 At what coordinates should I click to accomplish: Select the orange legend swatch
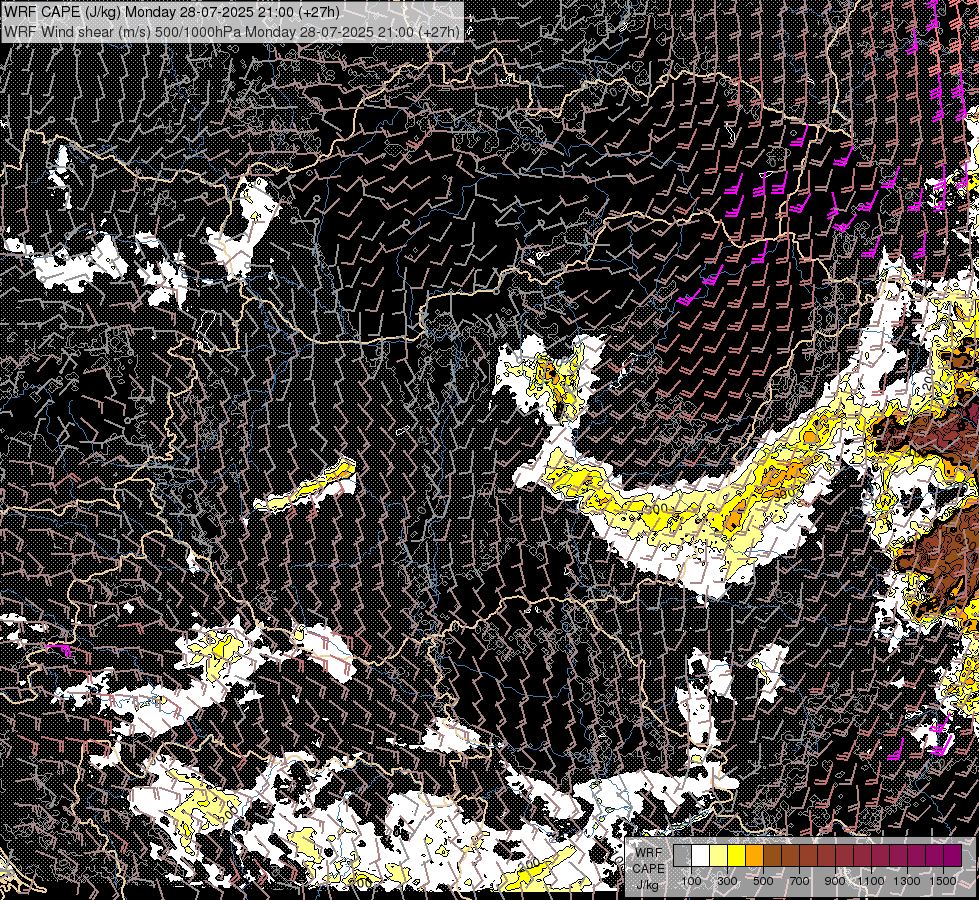coord(754,855)
